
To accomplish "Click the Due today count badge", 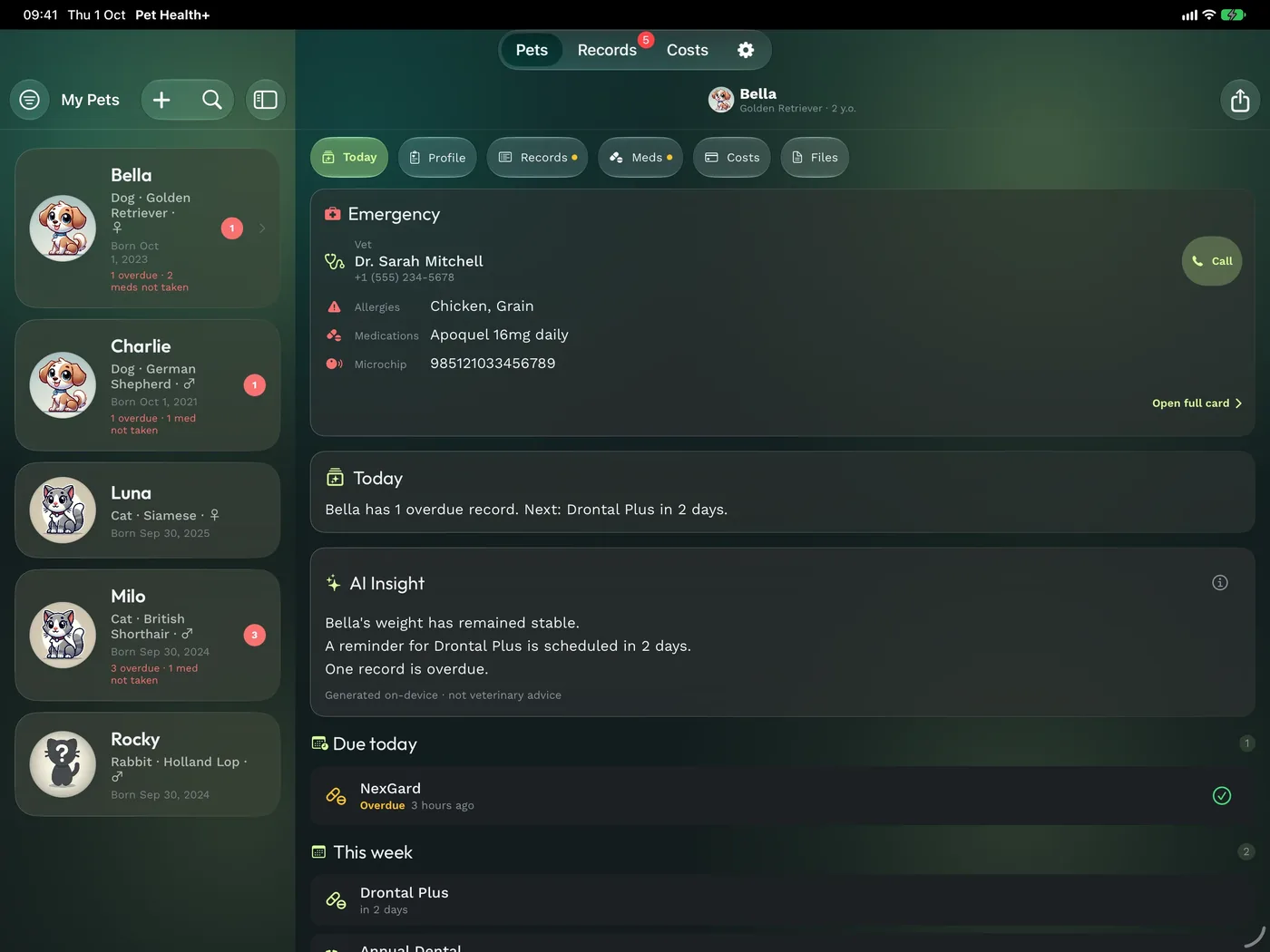I will [x=1247, y=743].
